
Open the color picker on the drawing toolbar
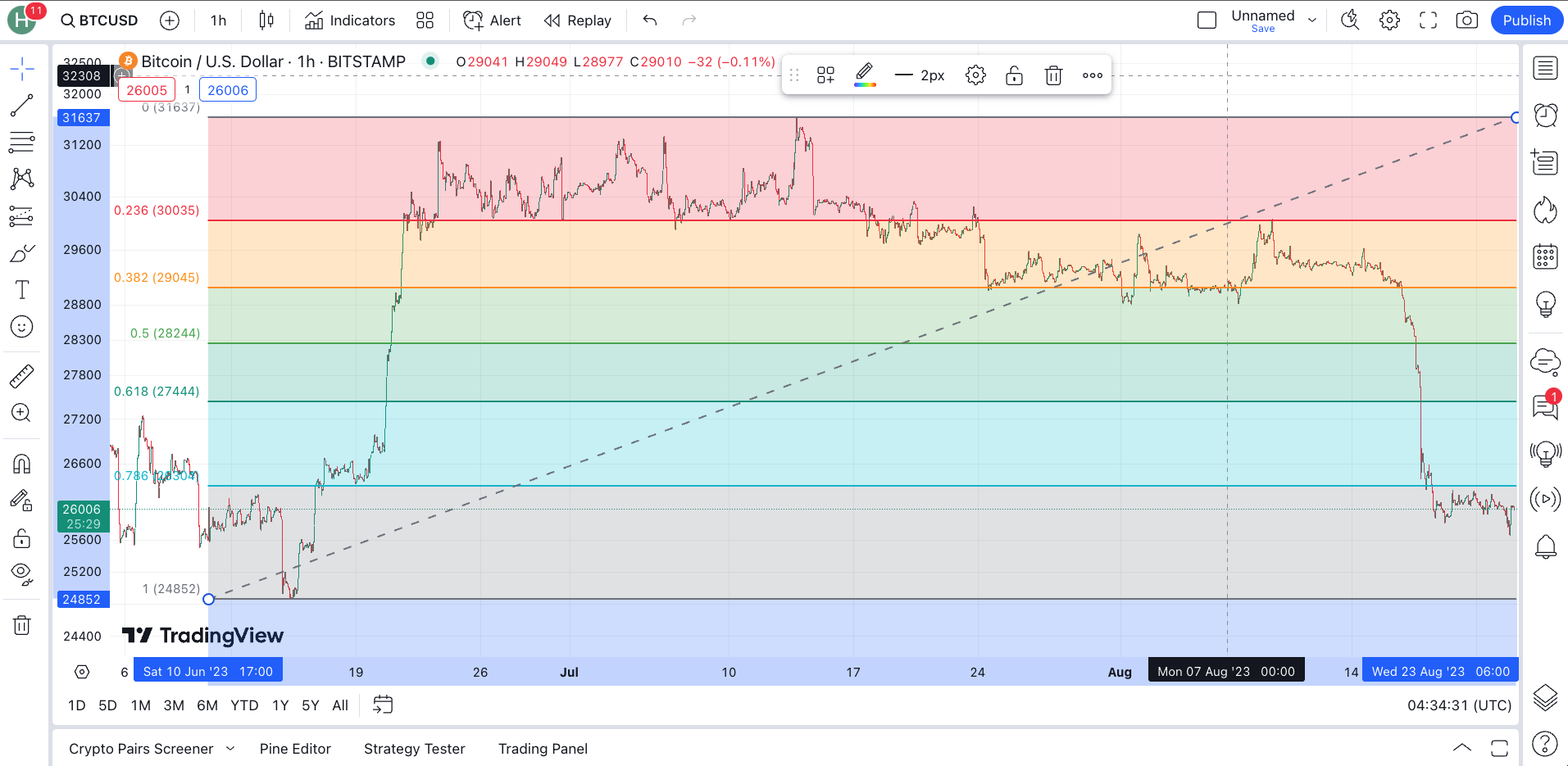point(864,75)
